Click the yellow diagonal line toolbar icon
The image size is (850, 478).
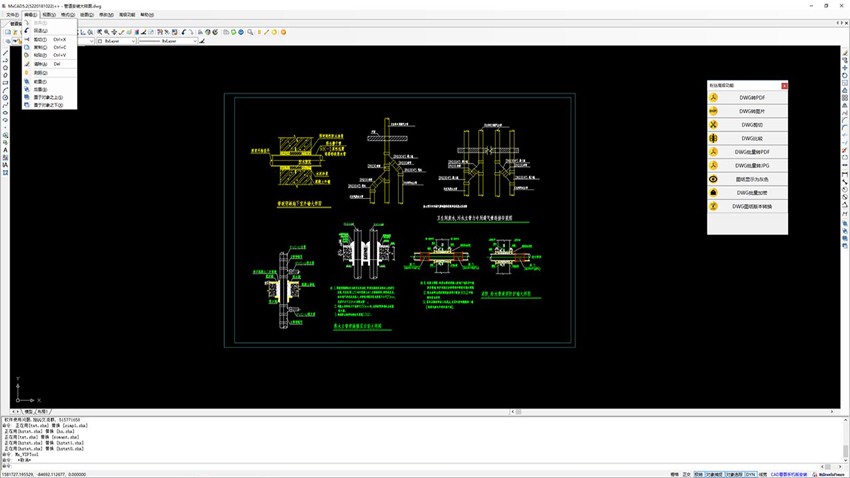[x=267, y=33]
